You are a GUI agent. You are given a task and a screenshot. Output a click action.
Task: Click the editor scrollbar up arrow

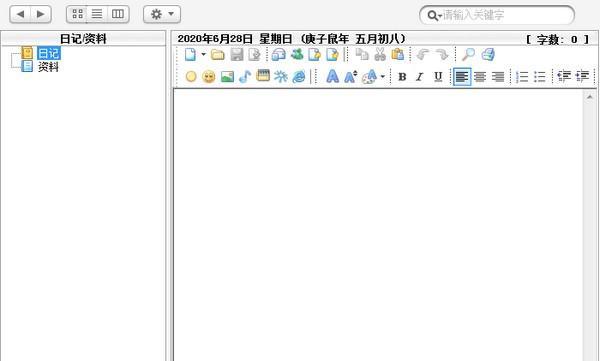[590, 96]
